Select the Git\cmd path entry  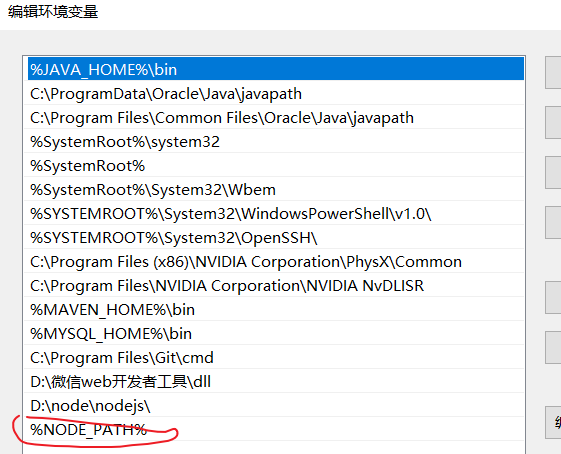point(275,357)
